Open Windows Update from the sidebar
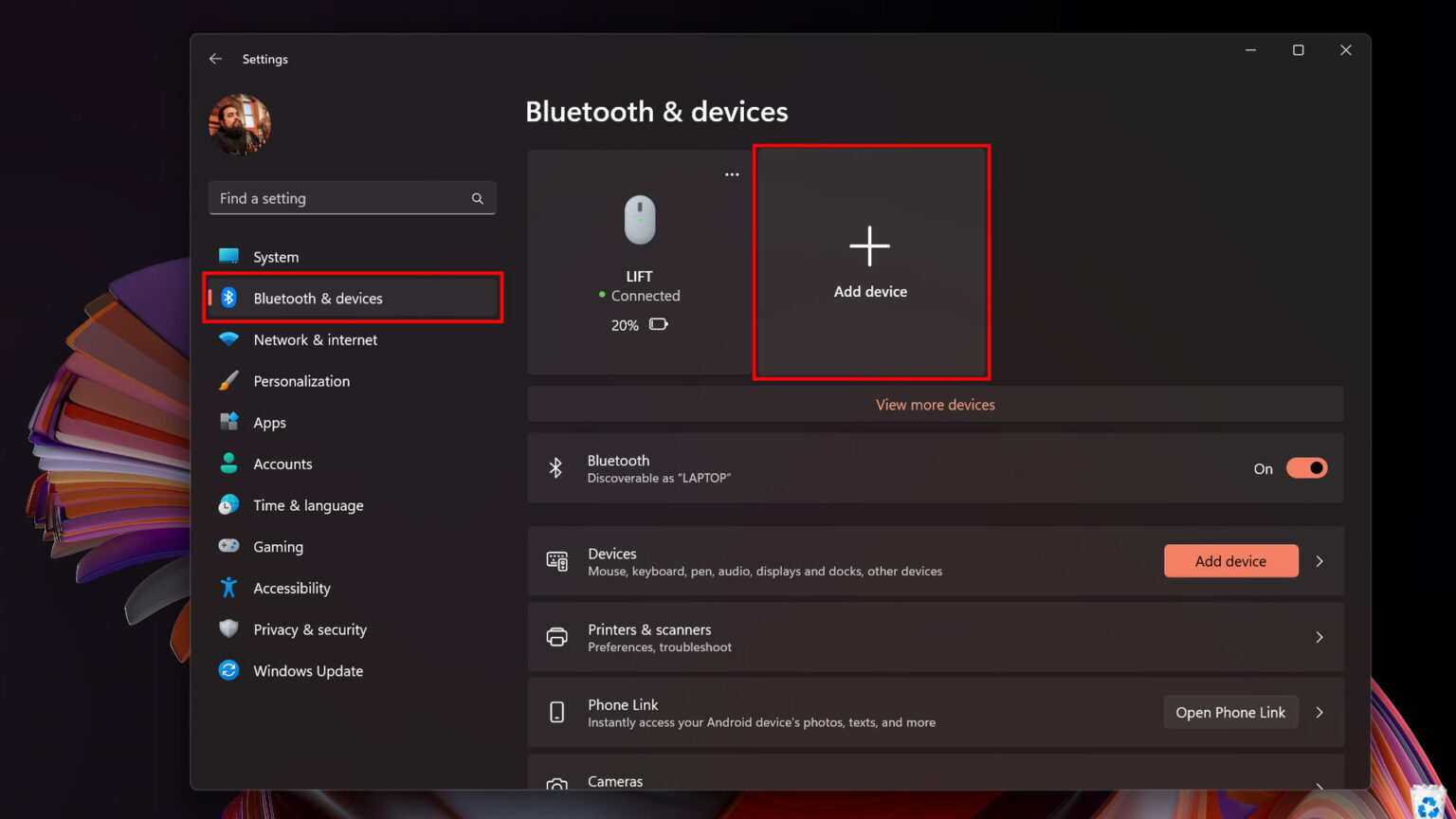This screenshot has width=1456, height=819. [x=307, y=670]
